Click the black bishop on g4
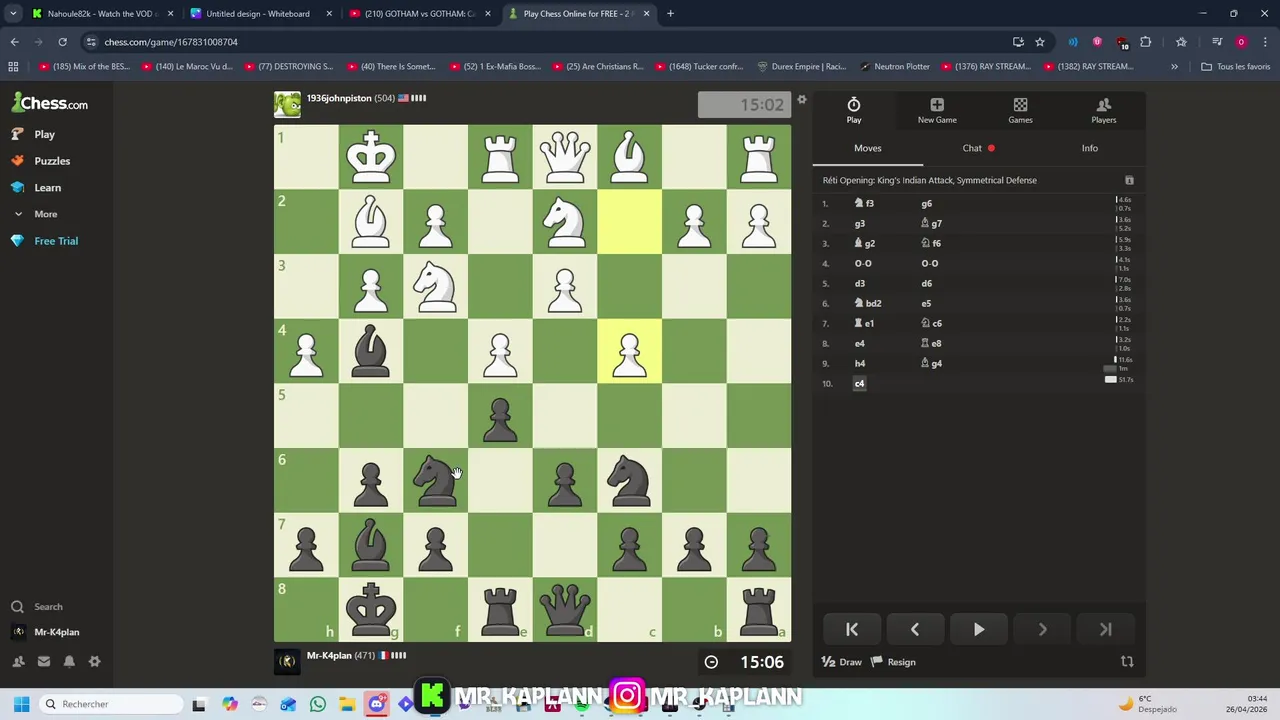This screenshot has width=1280, height=720. coord(371,351)
